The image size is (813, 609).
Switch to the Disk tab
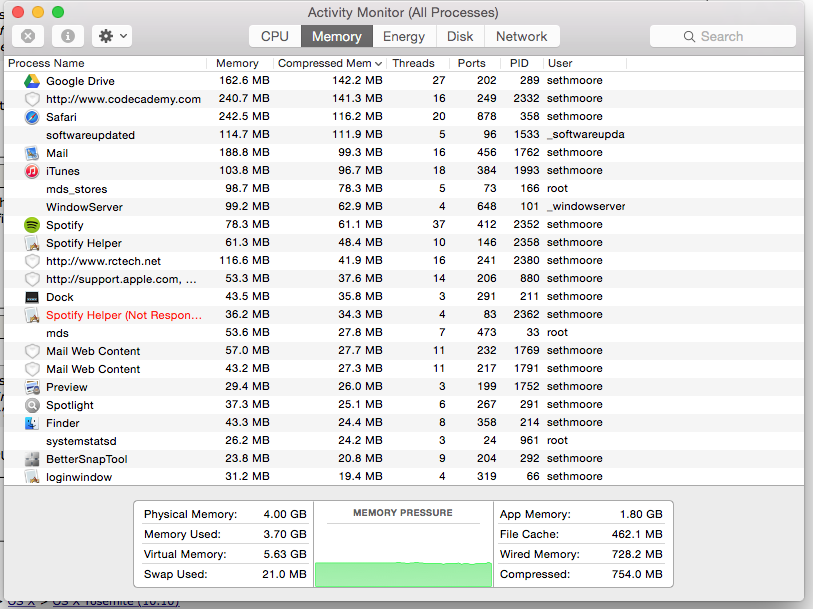460,36
